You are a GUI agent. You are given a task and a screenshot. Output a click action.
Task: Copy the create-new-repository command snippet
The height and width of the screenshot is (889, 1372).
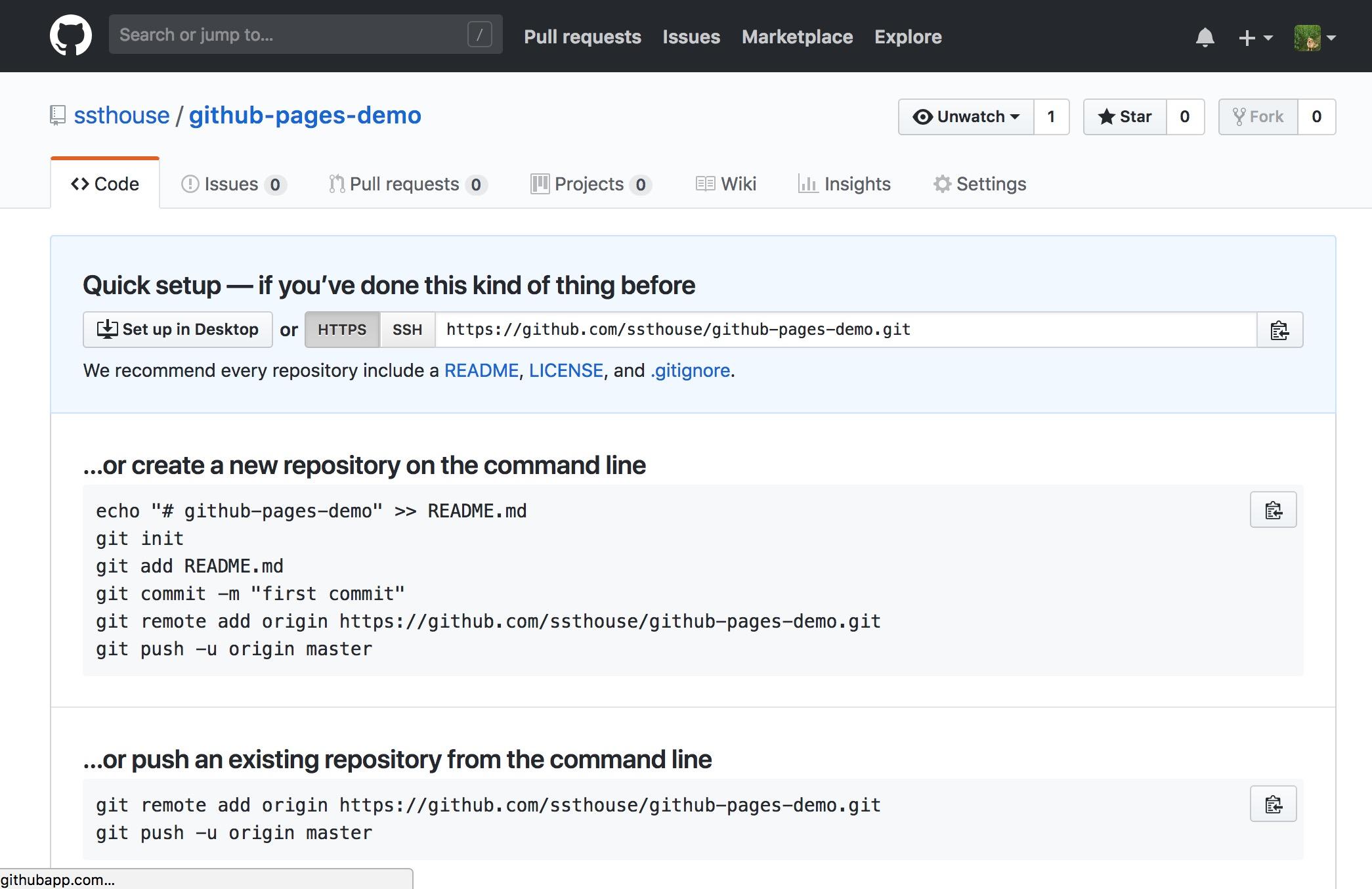[1272, 509]
